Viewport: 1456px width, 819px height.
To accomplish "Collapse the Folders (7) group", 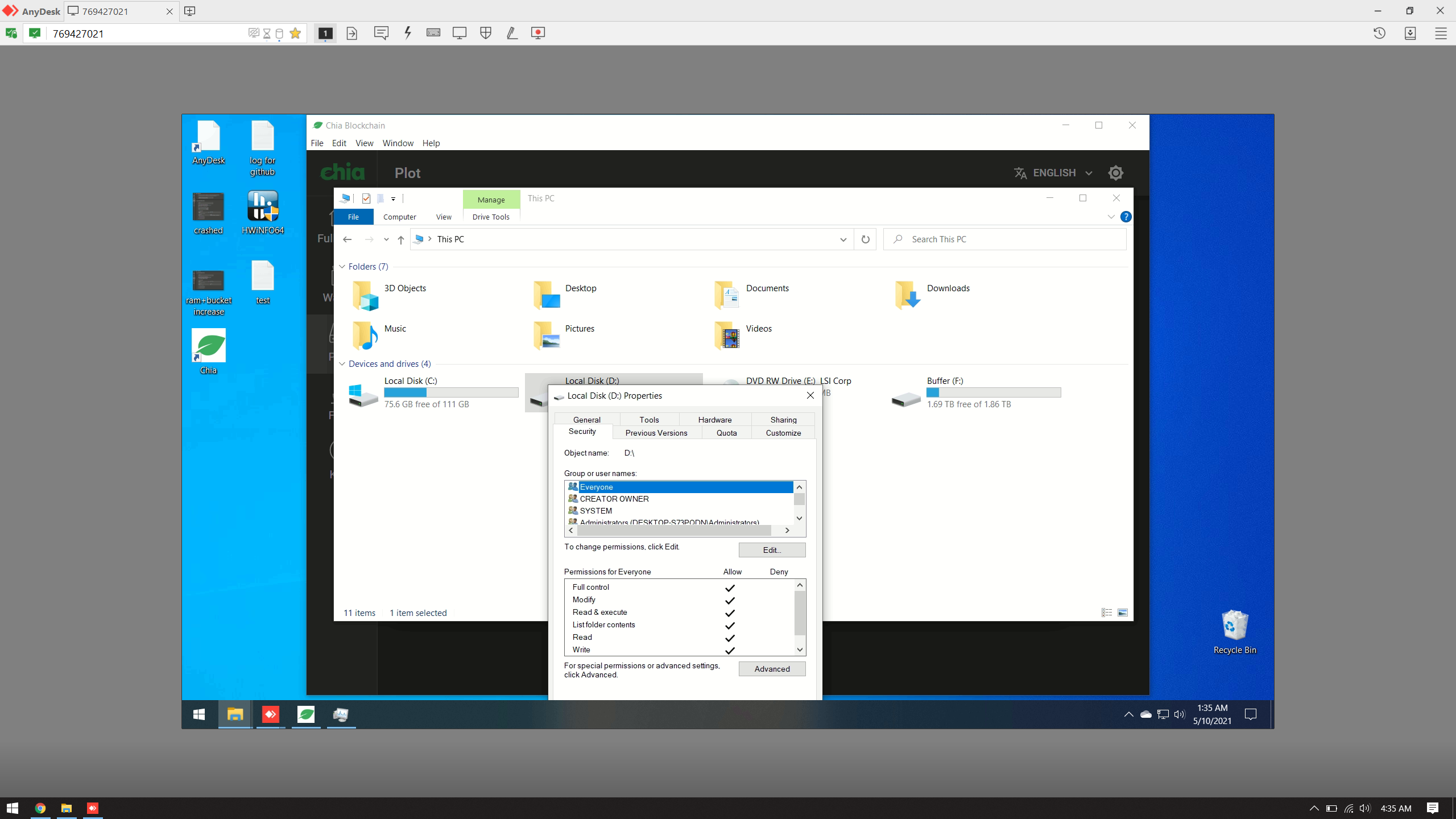I will coord(342,267).
